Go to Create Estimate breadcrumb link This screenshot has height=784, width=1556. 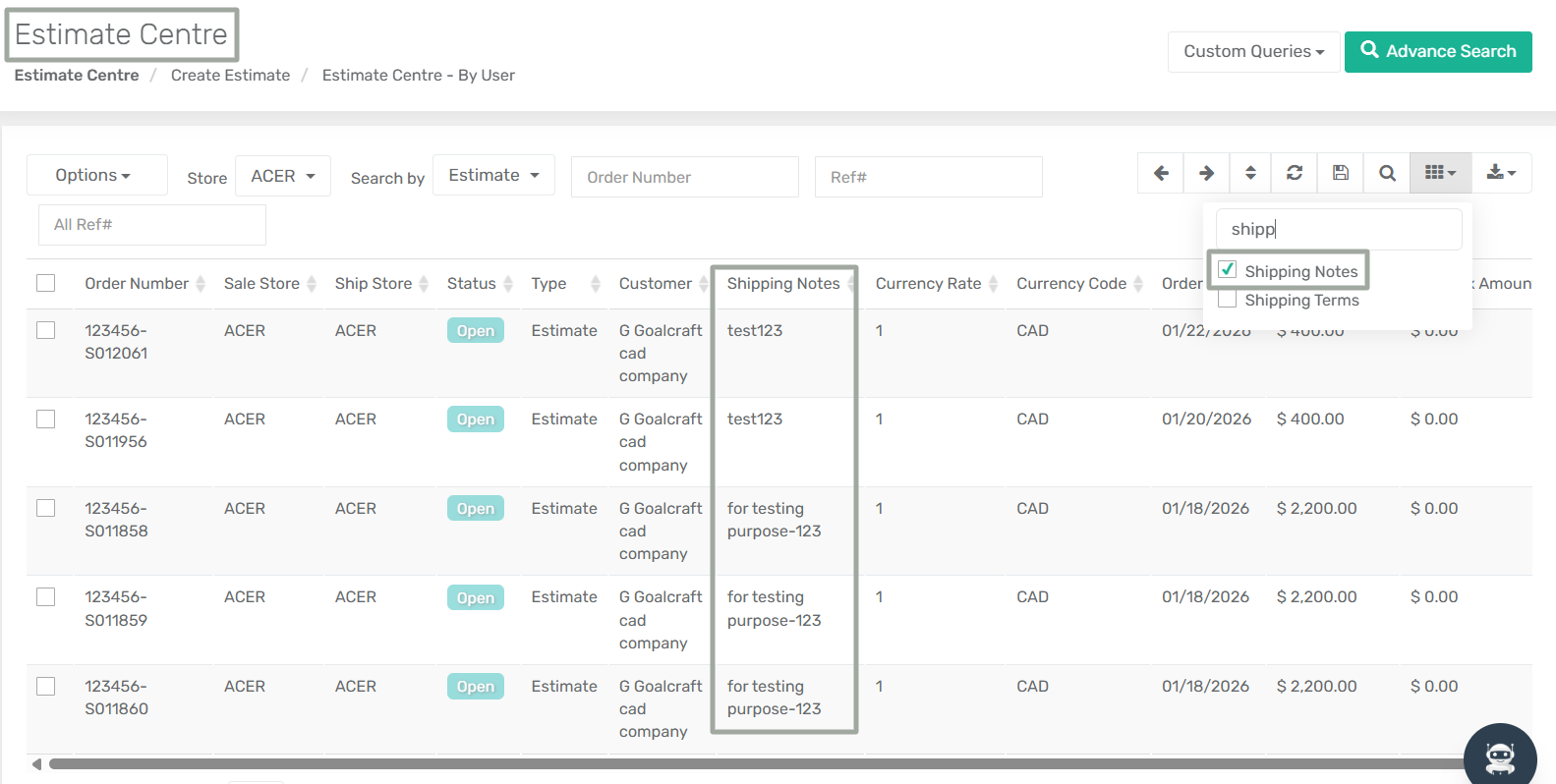pos(230,75)
